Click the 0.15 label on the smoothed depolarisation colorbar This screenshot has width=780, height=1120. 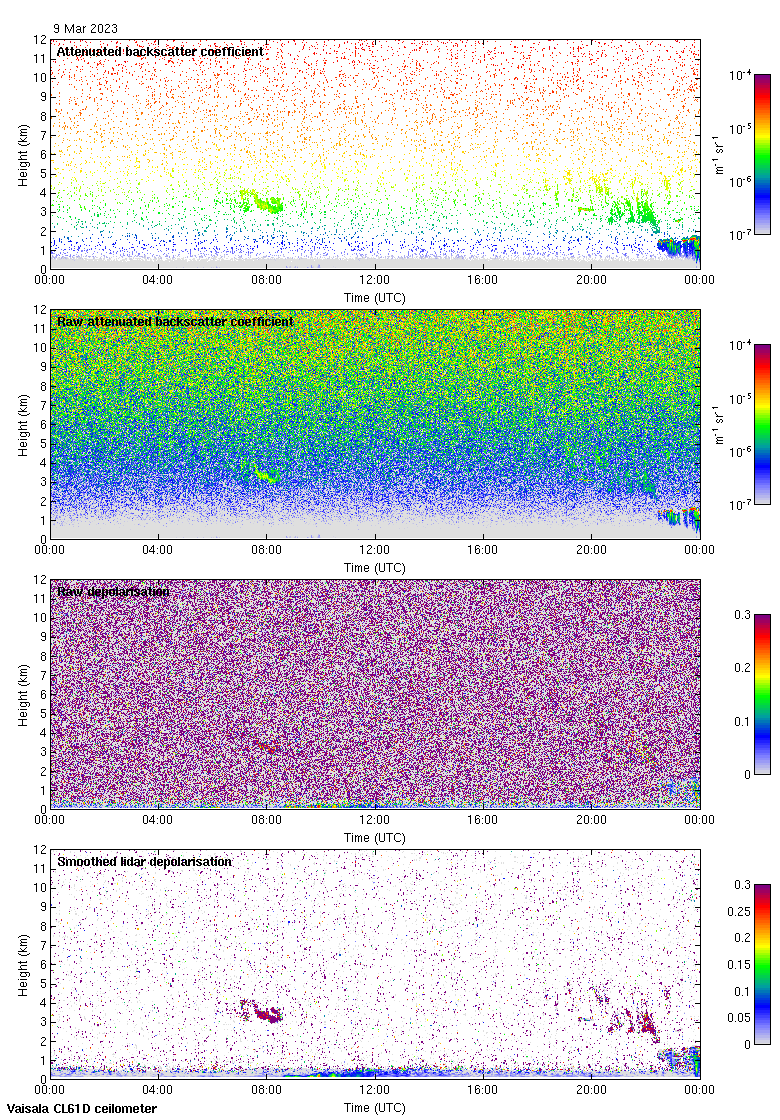pyautogui.click(x=739, y=965)
